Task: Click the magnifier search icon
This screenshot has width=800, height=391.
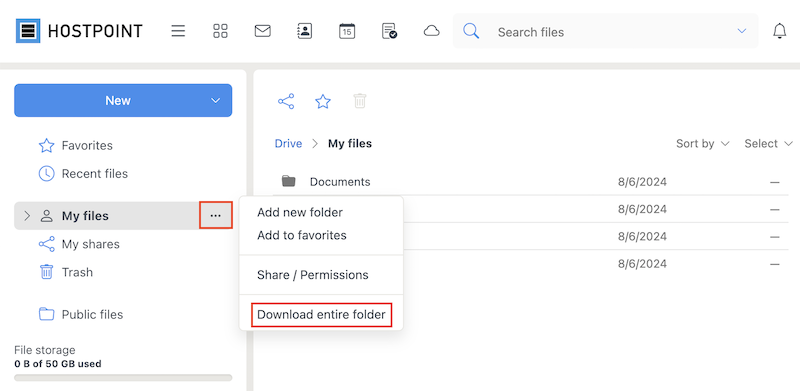Action: 471,32
